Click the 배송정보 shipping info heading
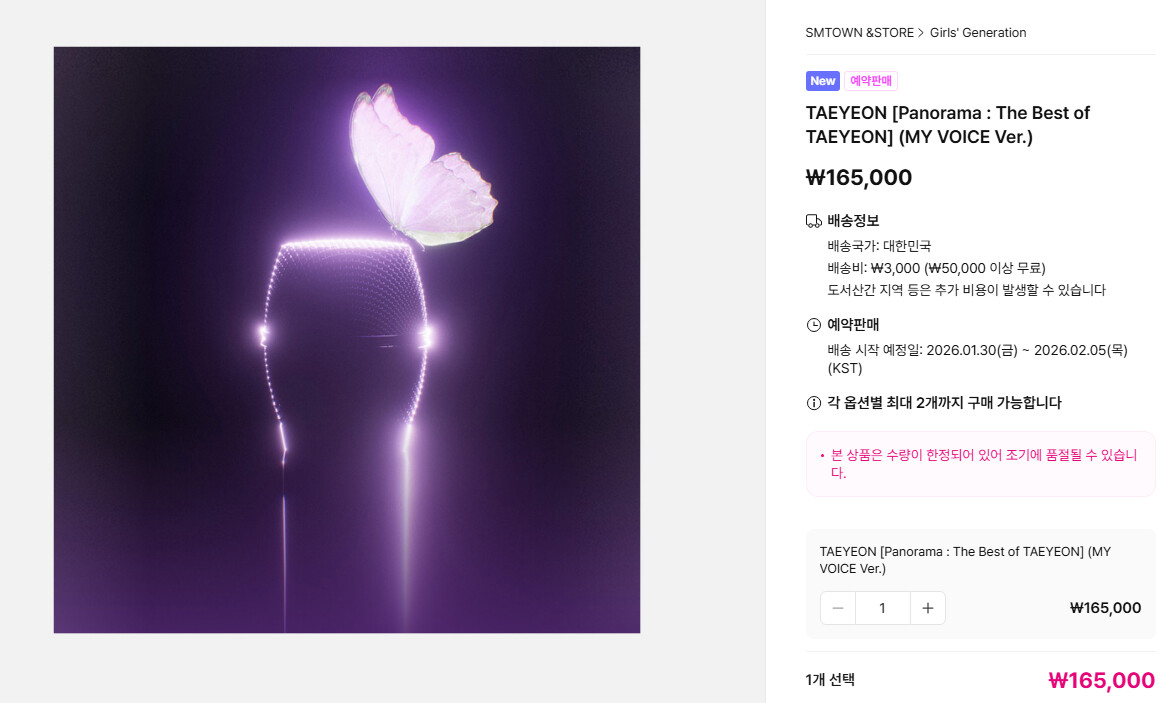The image size is (1167, 703). pyautogui.click(x=853, y=221)
